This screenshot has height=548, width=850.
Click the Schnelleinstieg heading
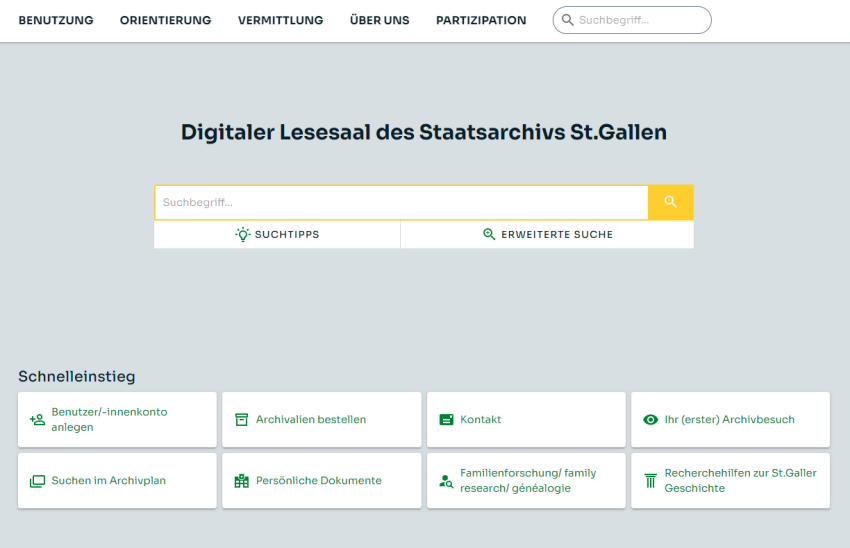click(x=77, y=377)
